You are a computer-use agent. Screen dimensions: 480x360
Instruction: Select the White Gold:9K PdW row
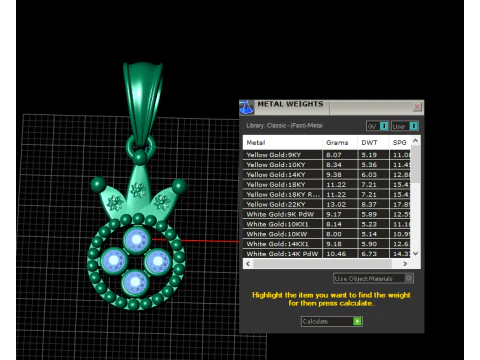327,214
